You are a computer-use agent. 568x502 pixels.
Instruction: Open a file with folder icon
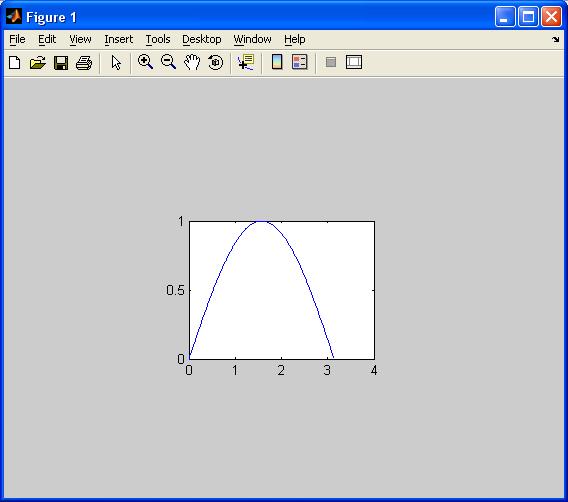[38, 62]
